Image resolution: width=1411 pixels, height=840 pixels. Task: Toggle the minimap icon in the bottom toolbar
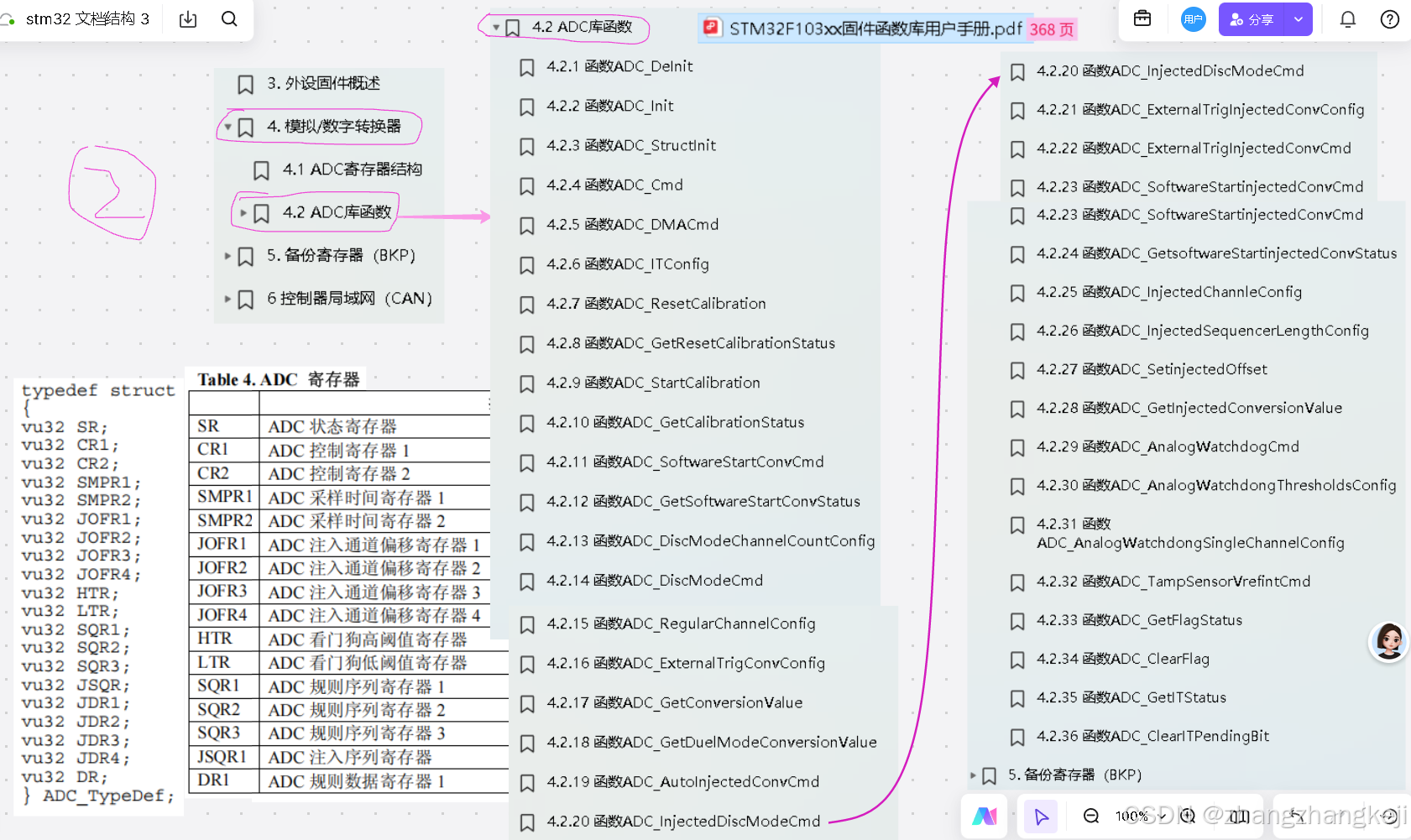tap(1239, 816)
